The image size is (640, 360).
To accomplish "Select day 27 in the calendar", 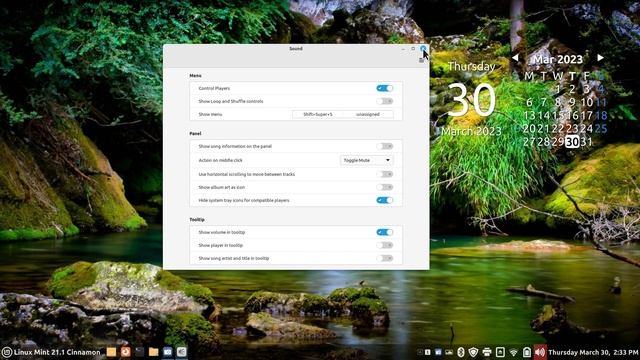I will (x=529, y=142).
